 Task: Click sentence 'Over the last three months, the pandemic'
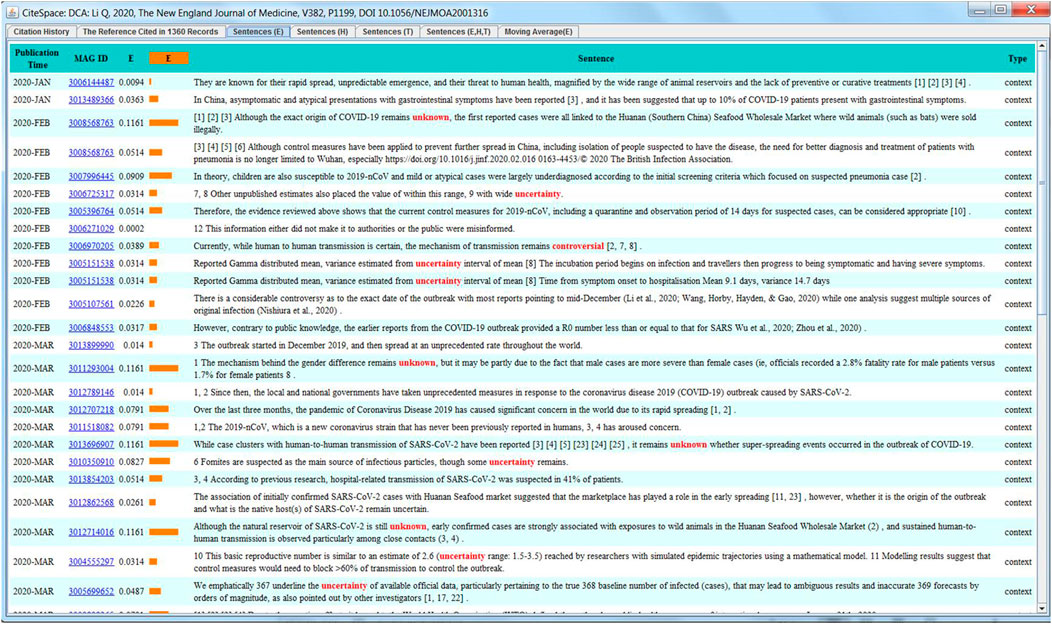click(464, 410)
